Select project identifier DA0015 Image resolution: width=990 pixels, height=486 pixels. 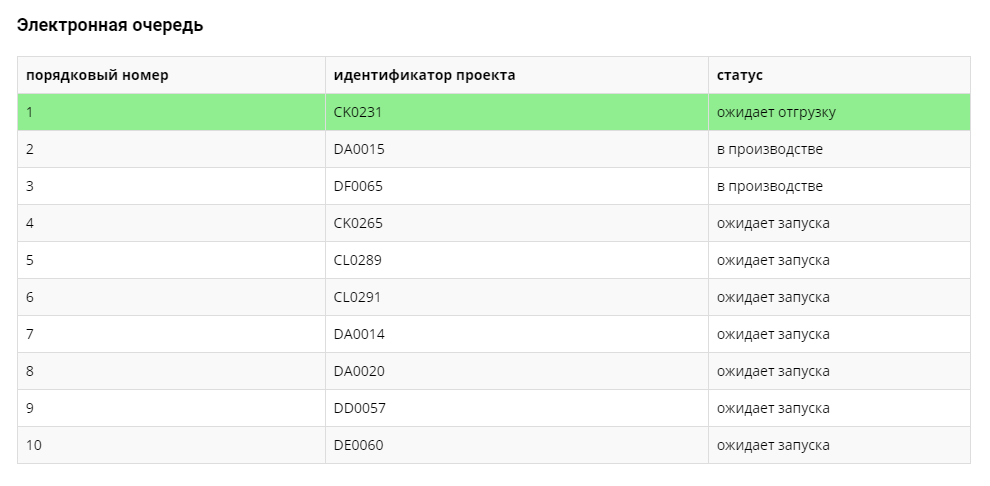tap(359, 149)
